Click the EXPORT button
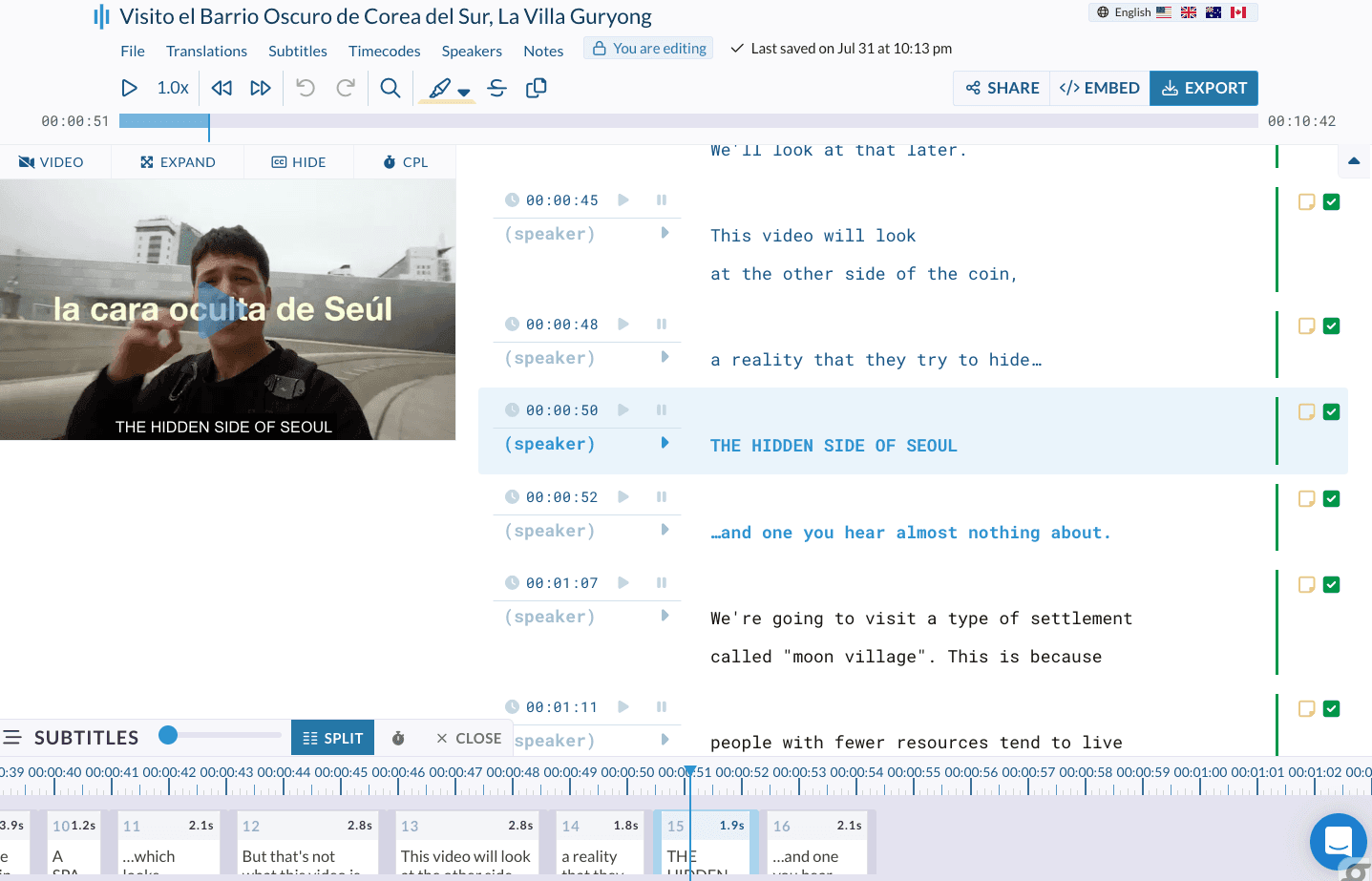This screenshot has height=881, width=1372. click(x=1203, y=88)
